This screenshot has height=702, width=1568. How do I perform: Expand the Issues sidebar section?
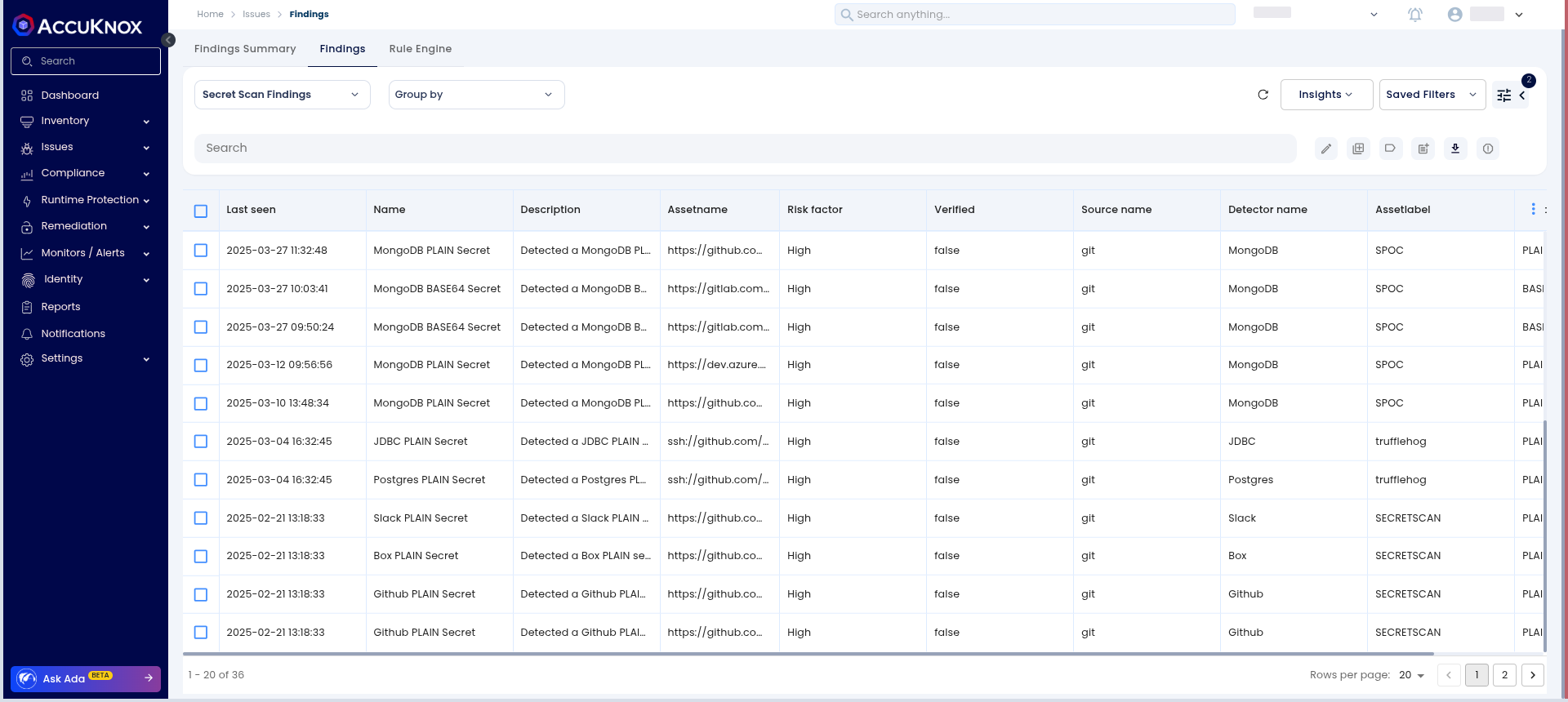click(x=85, y=147)
